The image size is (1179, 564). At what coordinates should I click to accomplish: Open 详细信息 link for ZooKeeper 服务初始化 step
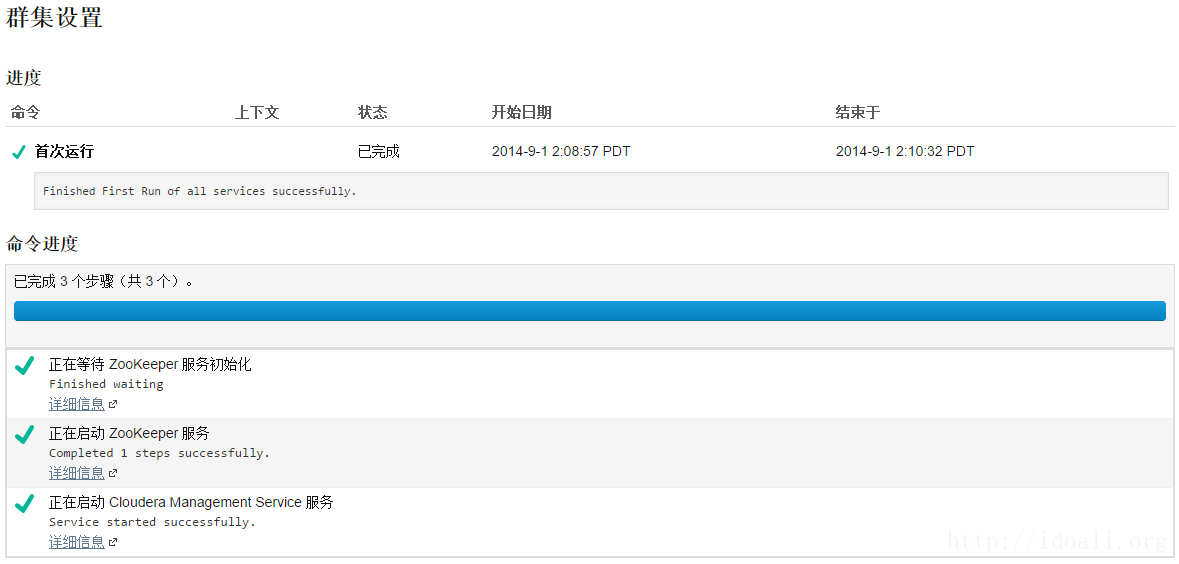77,404
